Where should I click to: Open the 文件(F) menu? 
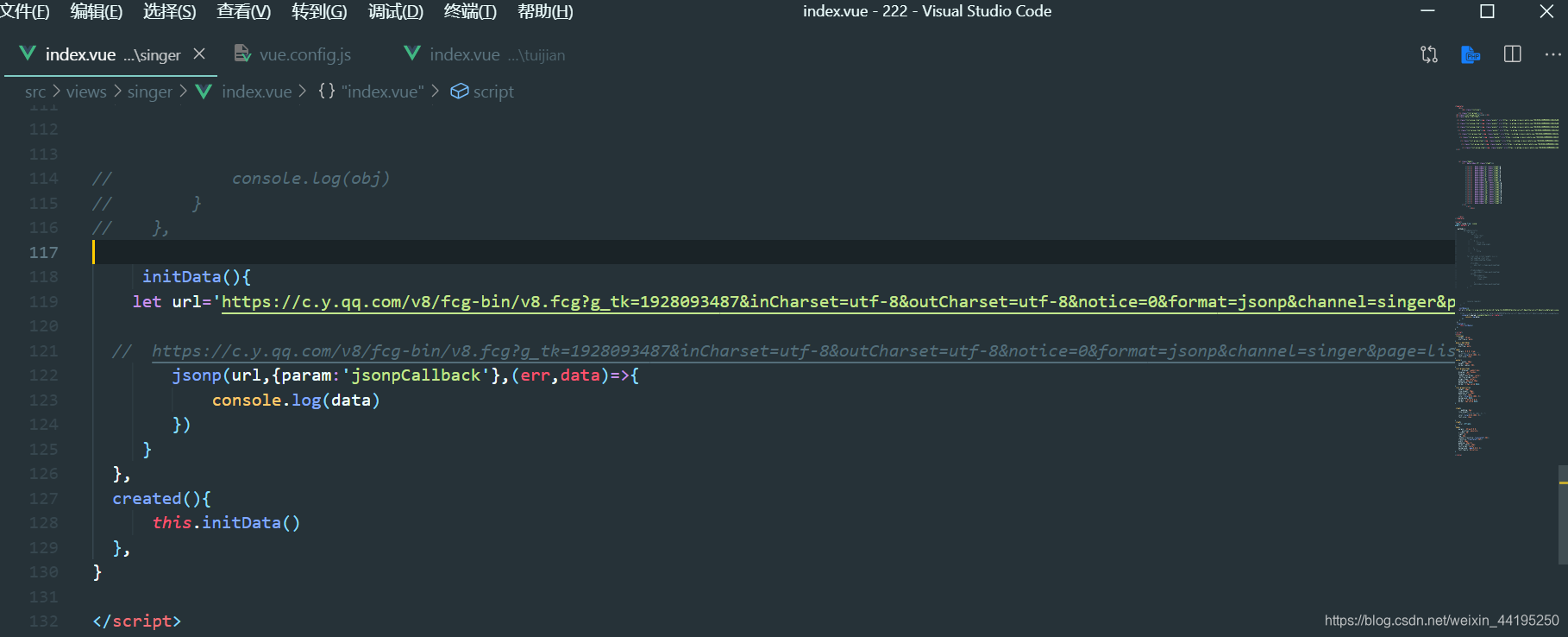[x=24, y=11]
